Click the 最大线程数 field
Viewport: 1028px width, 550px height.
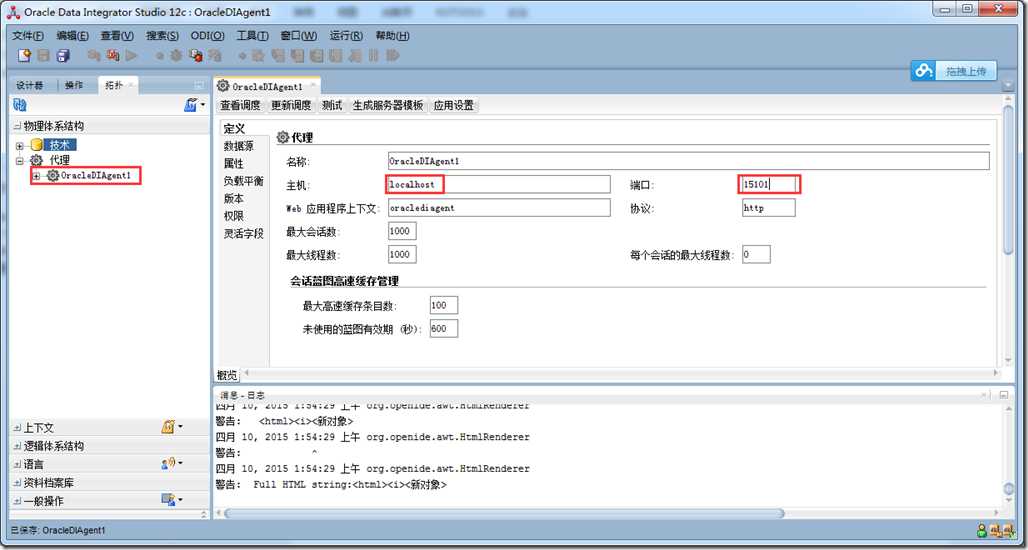tap(402, 254)
